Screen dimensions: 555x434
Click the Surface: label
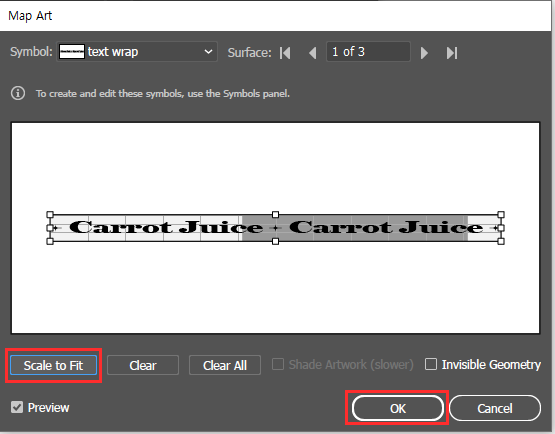tap(249, 53)
